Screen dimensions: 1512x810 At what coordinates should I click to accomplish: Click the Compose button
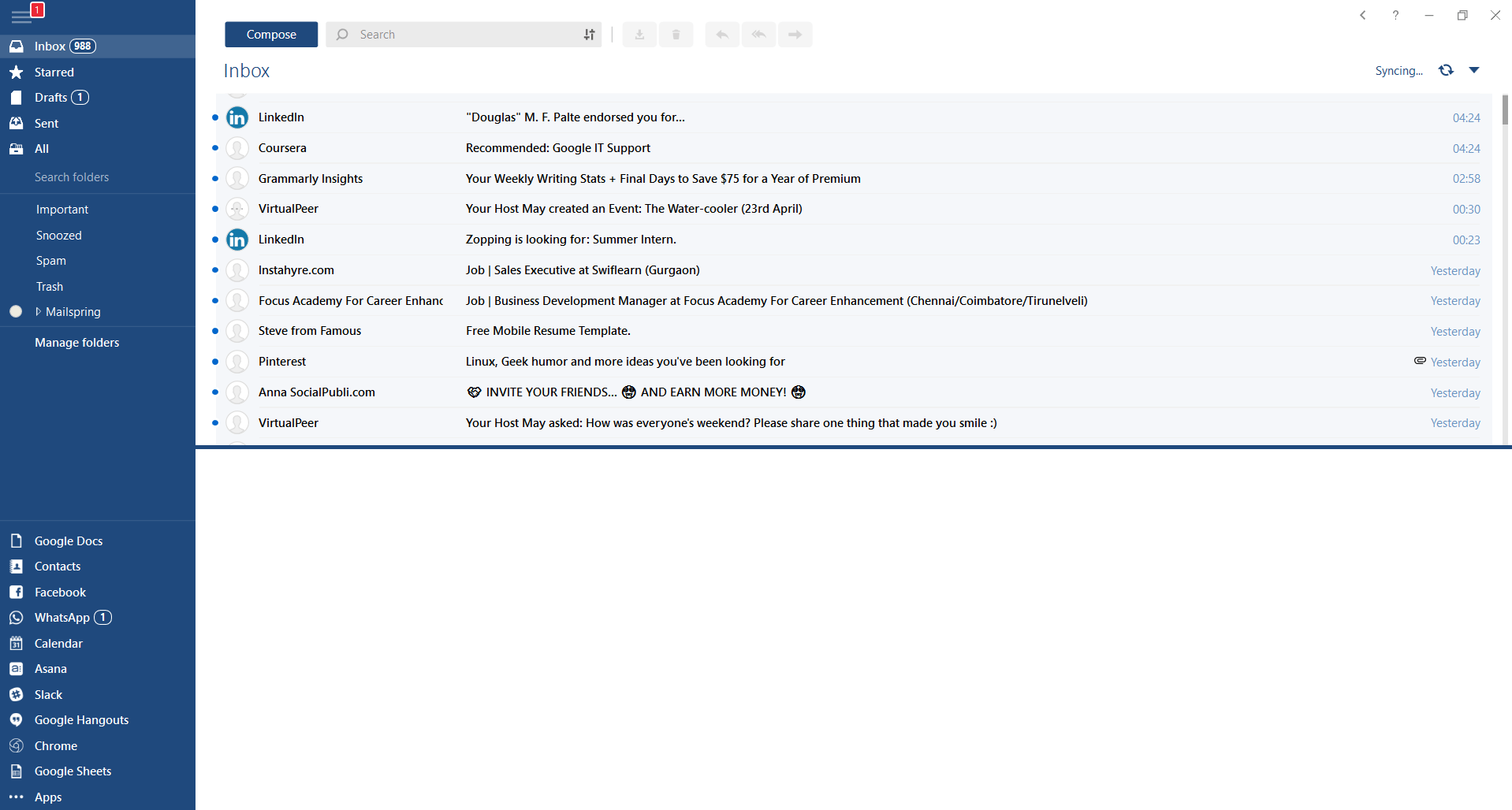(271, 35)
